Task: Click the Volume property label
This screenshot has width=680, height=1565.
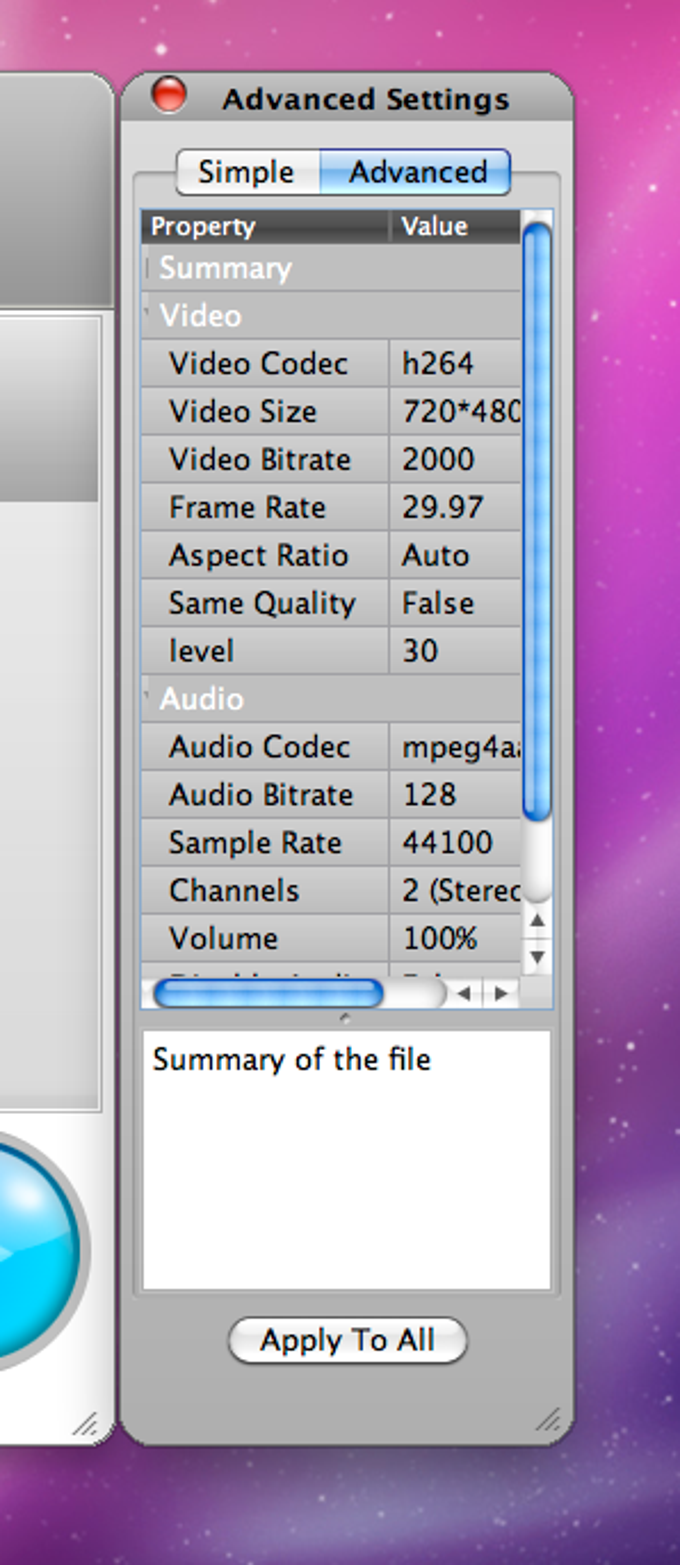Action: [x=223, y=939]
